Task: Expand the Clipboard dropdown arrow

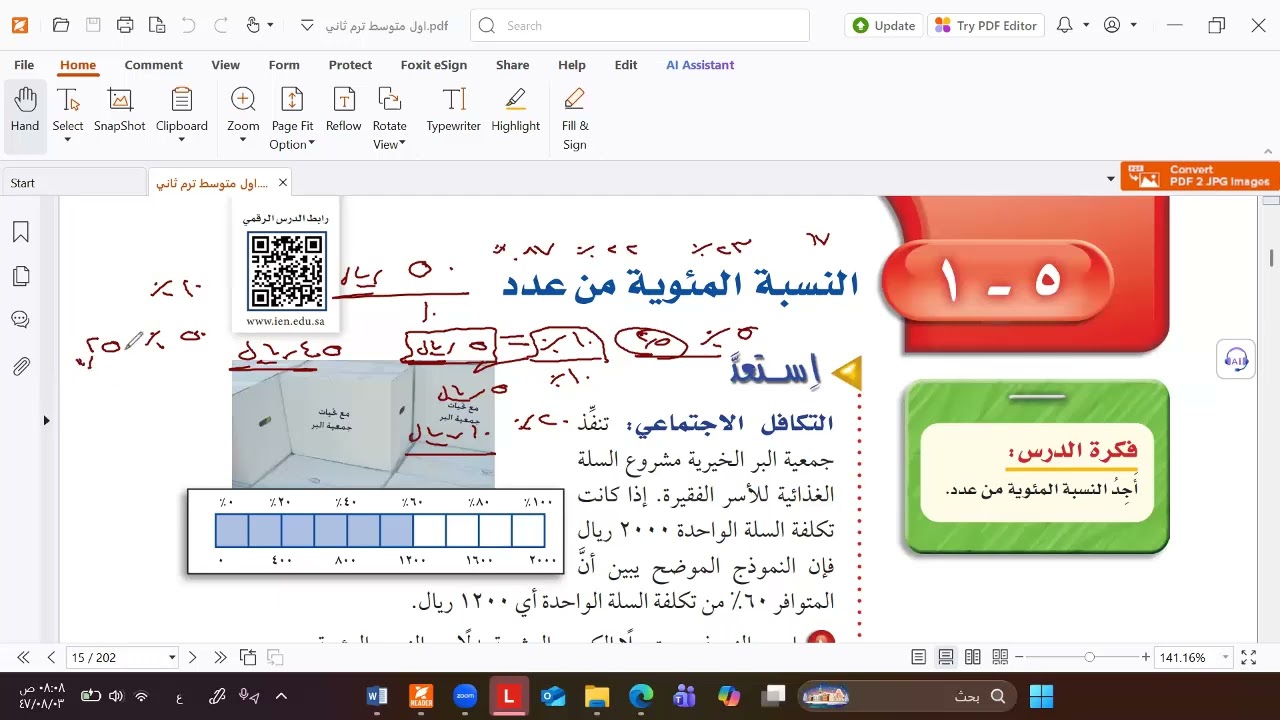Action: tap(181, 140)
